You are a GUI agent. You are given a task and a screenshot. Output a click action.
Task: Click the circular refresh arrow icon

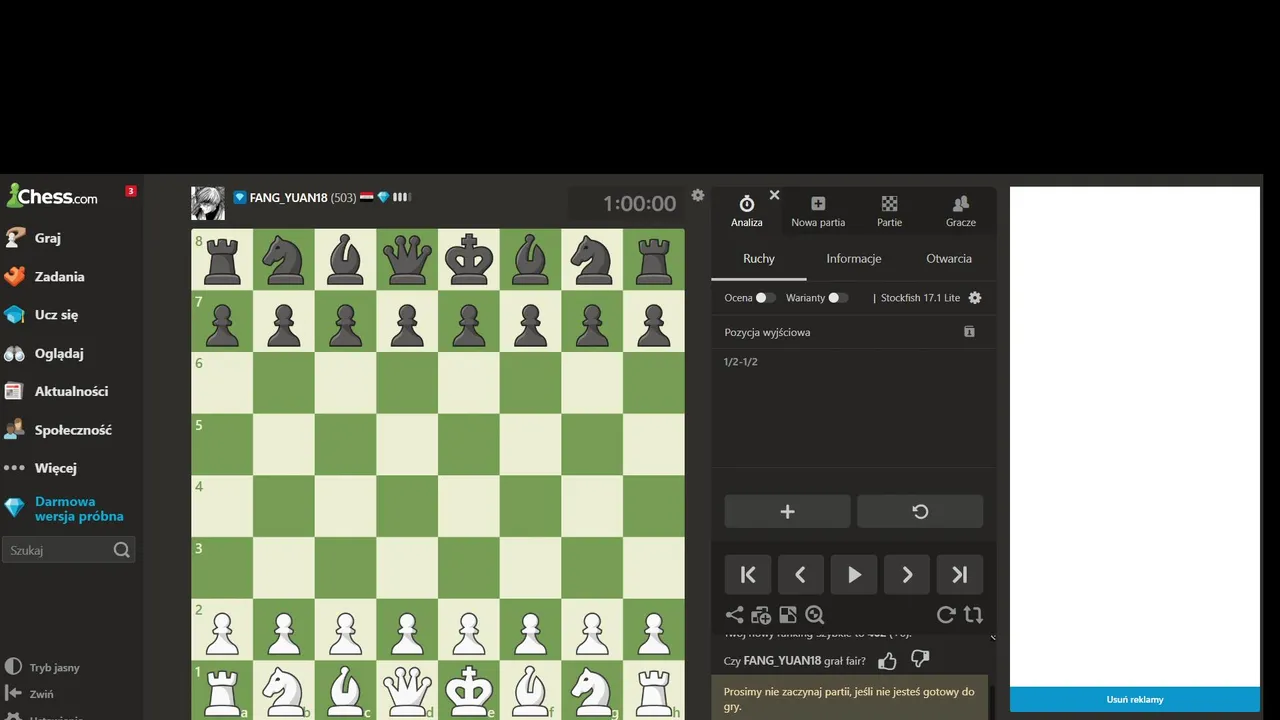(x=946, y=615)
